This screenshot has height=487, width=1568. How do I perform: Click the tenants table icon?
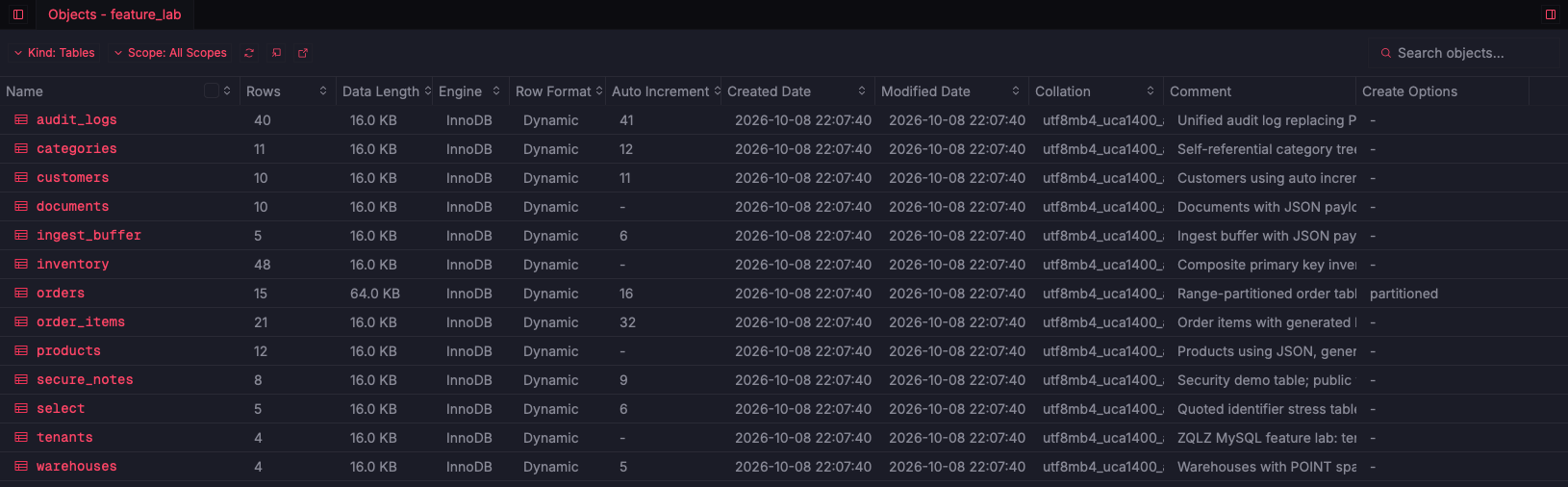click(21, 438)
